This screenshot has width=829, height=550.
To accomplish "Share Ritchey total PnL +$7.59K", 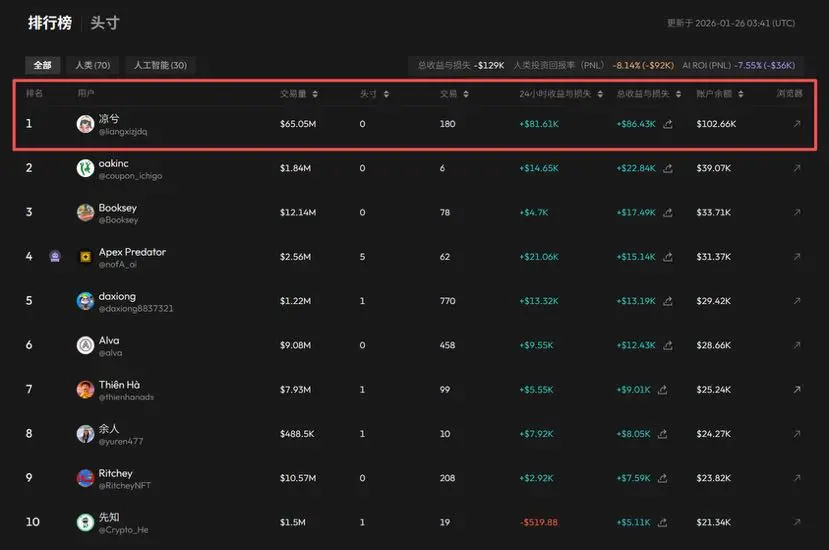I will pos(662,478).
